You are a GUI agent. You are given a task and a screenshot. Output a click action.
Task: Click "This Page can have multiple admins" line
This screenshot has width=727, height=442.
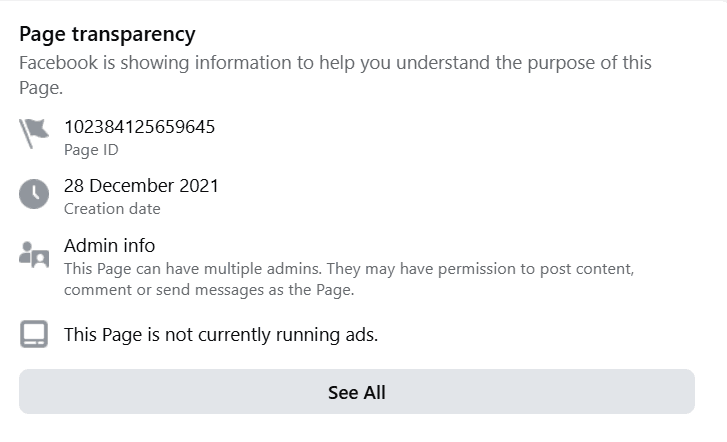[349, 270]
